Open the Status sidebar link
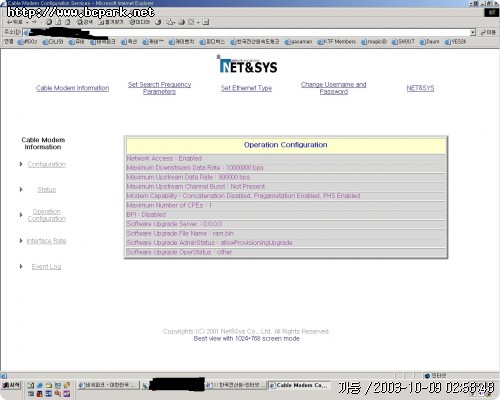This screenshot has width=500, height=400. click(x=47, y=190)
